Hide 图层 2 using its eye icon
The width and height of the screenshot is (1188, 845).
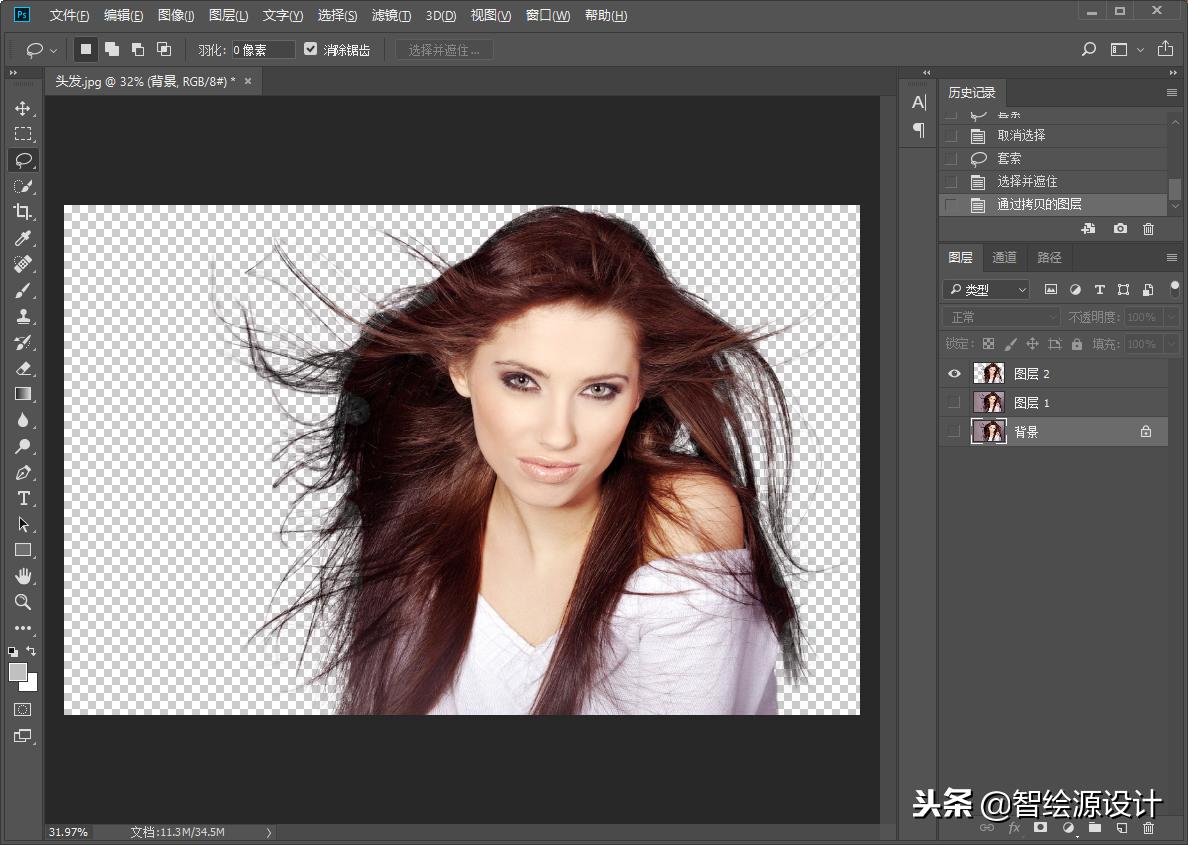[x=954, y=374]
